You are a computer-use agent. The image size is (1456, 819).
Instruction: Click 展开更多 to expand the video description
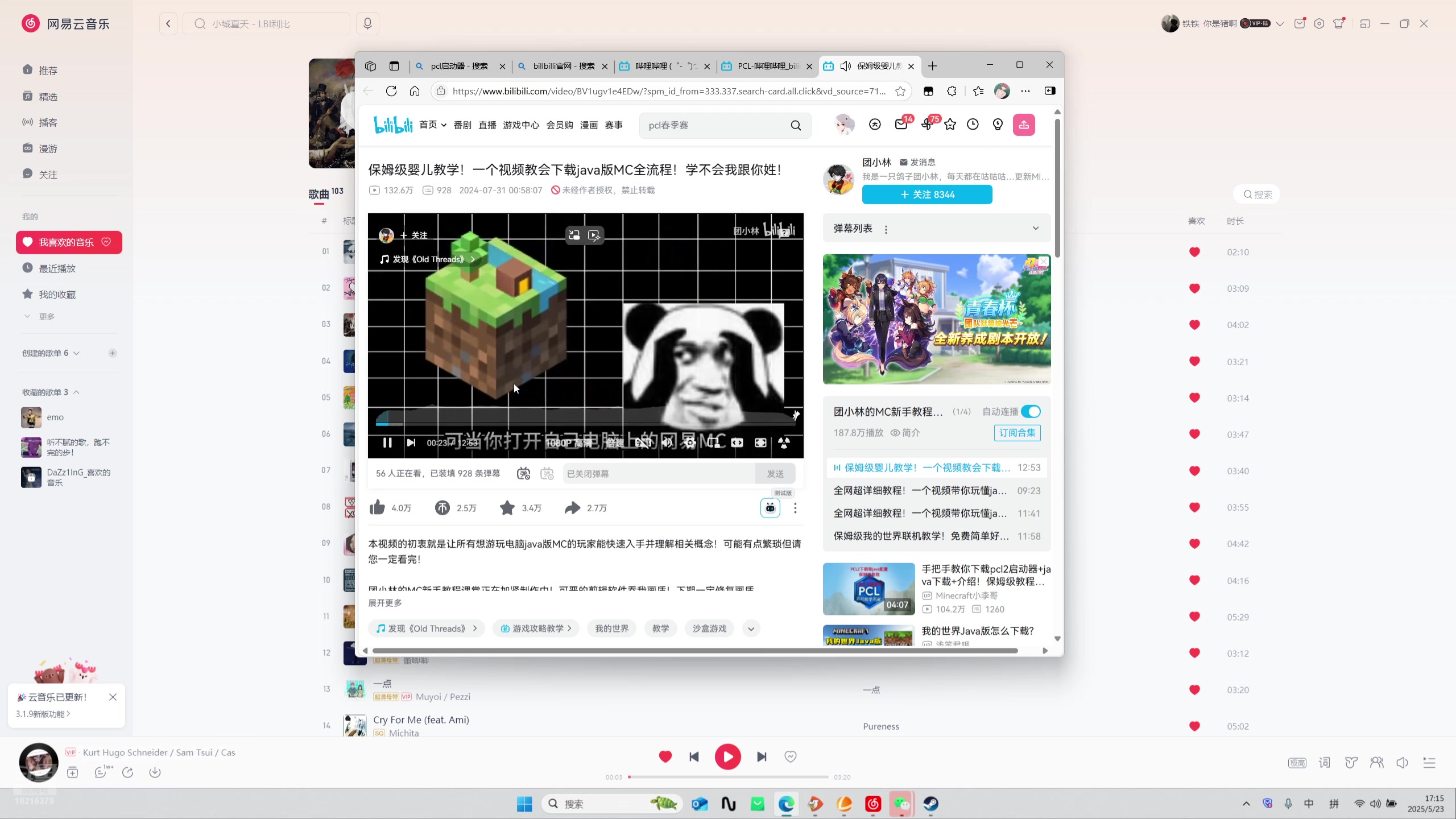[x=385, y=602]
